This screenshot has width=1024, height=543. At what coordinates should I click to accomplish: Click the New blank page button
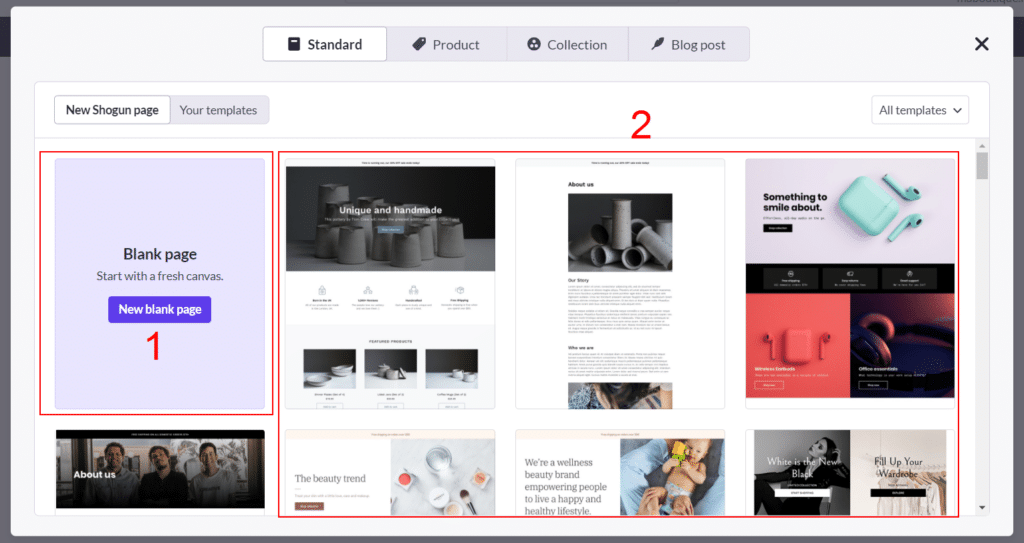click(x=160, y=309)
